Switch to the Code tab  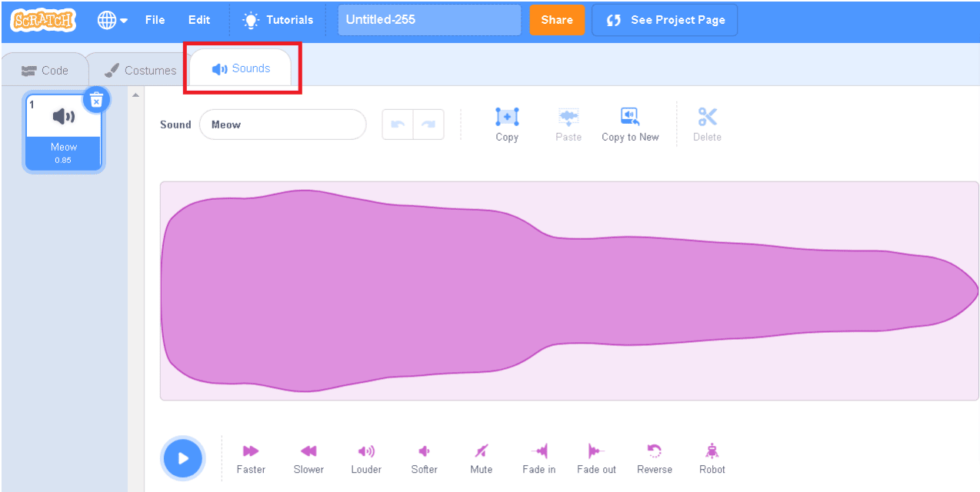45,70
